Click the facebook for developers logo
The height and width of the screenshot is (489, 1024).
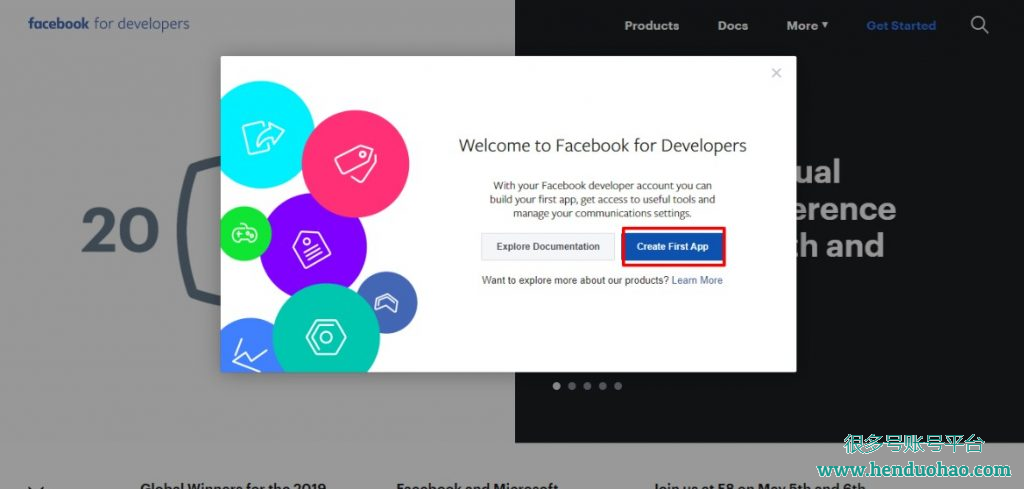tap(108, 24)
